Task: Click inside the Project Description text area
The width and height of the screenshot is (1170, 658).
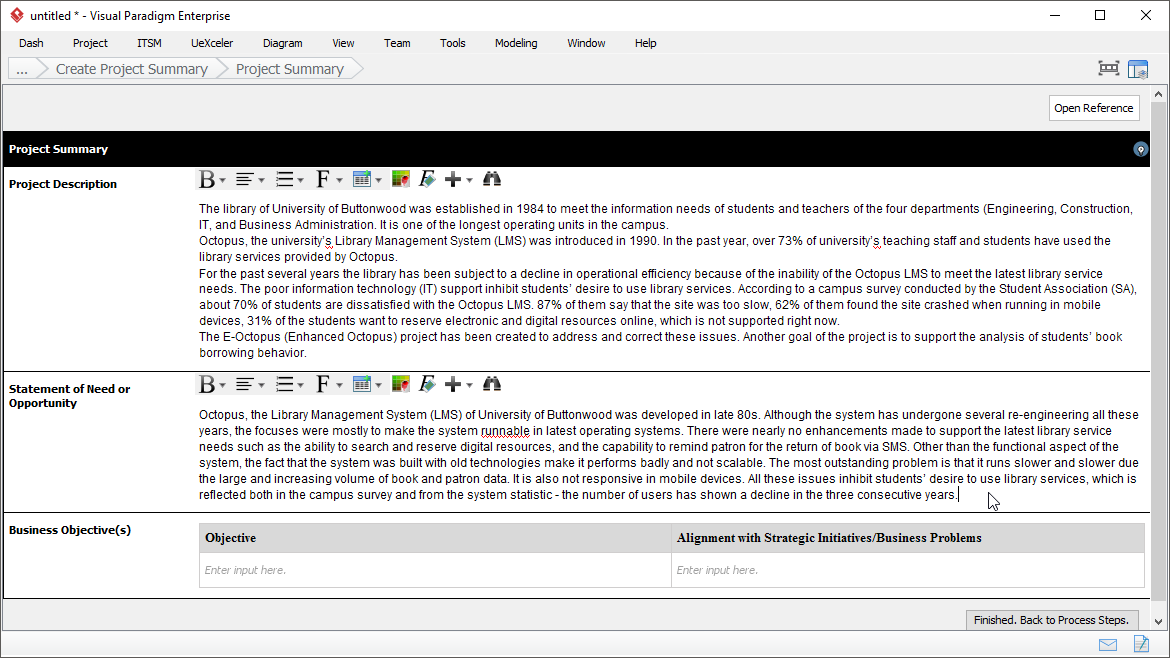Action: pos(669,281)
